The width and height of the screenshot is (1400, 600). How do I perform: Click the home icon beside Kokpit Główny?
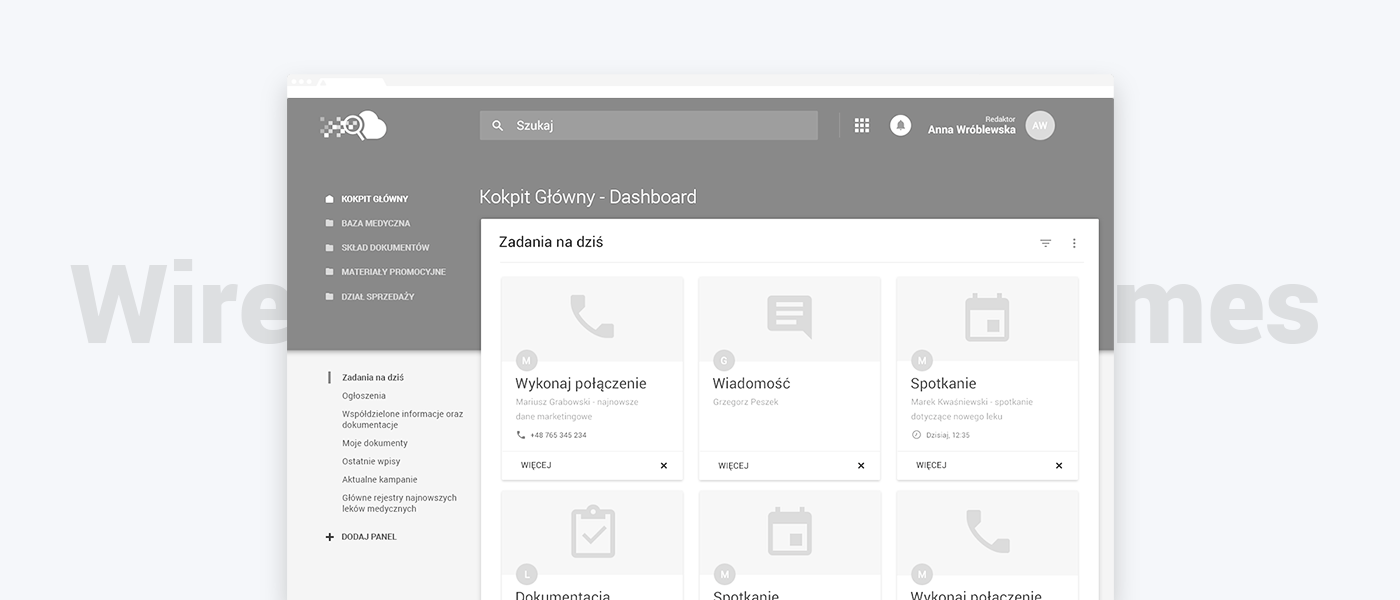coord(329,199)
